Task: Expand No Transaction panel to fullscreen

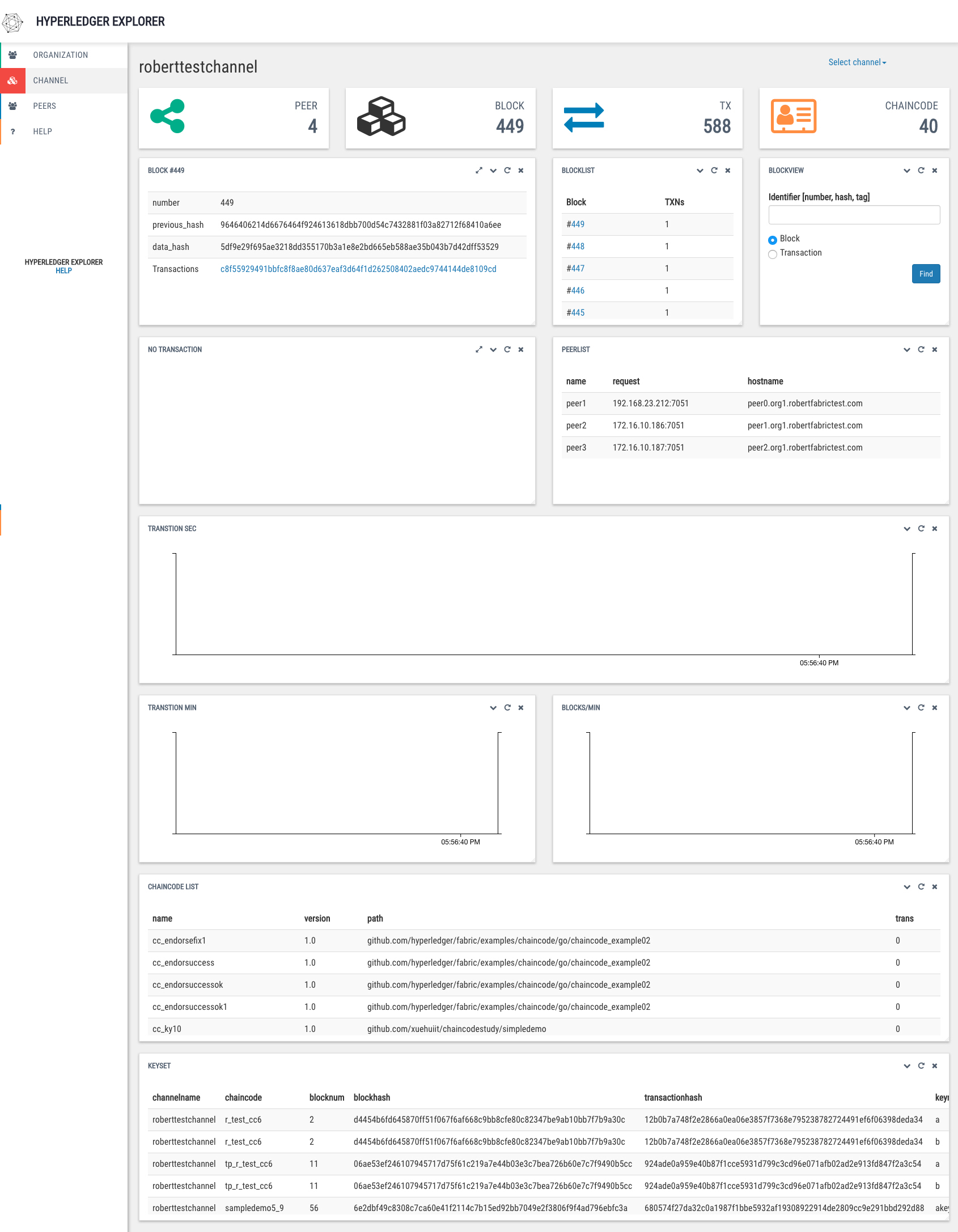Action: pos(479,350)
